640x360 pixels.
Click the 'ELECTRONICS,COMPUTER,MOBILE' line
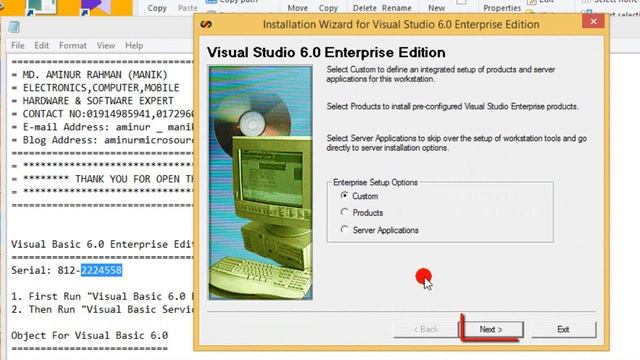101,88
